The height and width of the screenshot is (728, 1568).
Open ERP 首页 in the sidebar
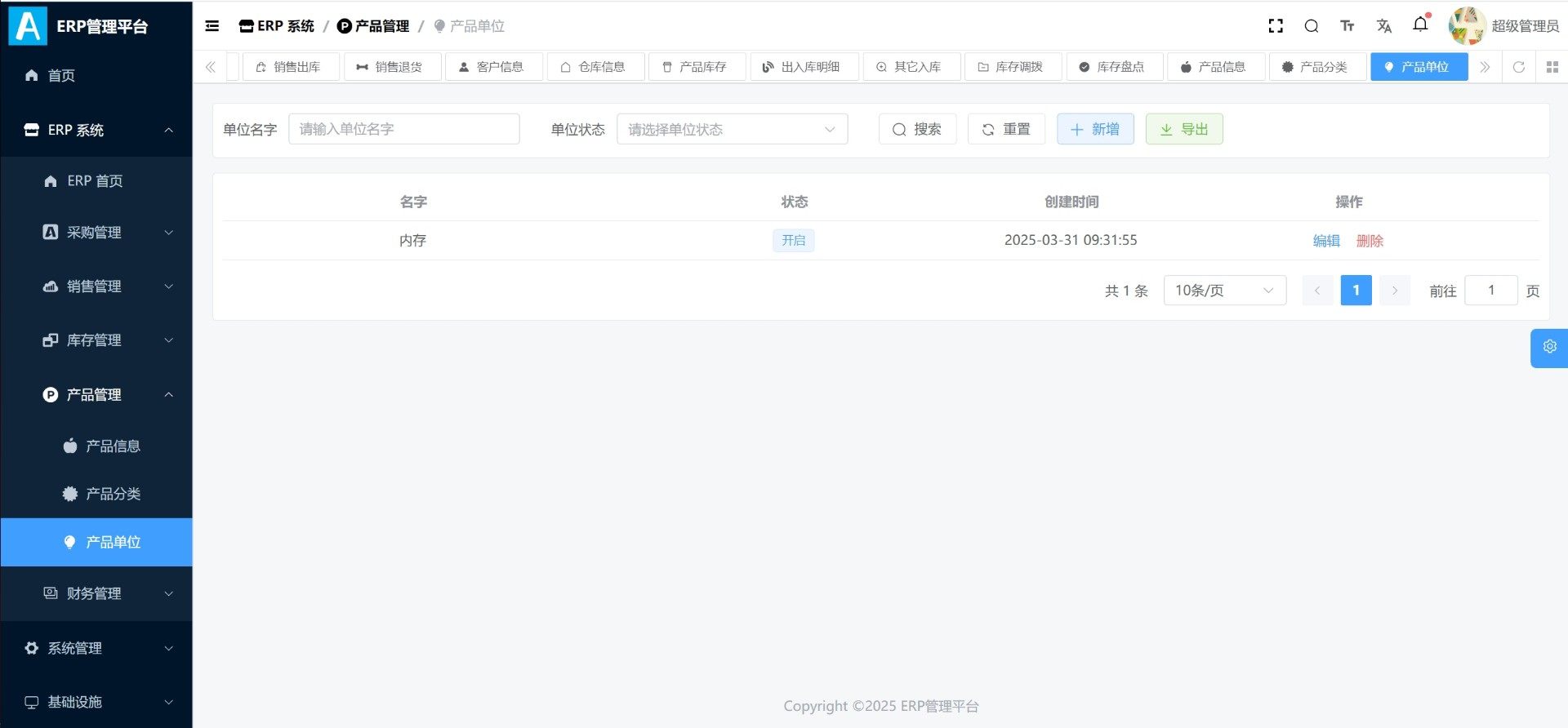click(x=96, y=181)
